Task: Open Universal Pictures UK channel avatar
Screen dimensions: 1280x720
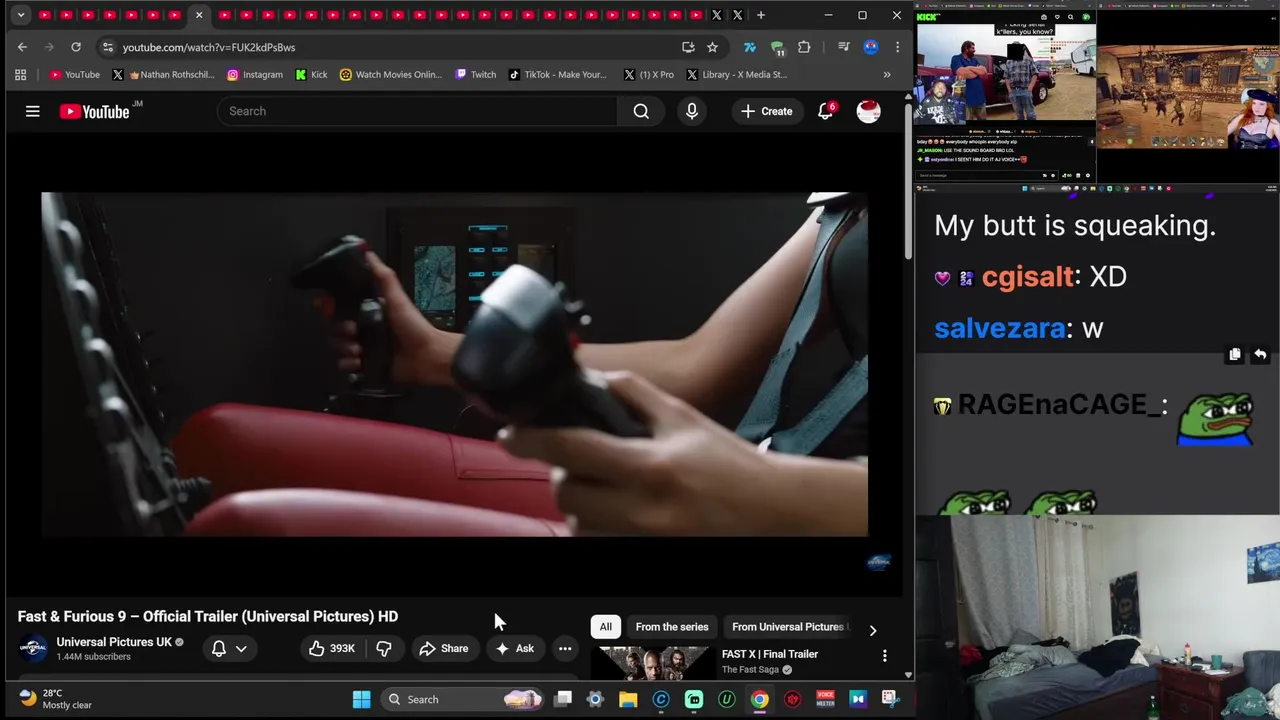Action: pos(33,648)
